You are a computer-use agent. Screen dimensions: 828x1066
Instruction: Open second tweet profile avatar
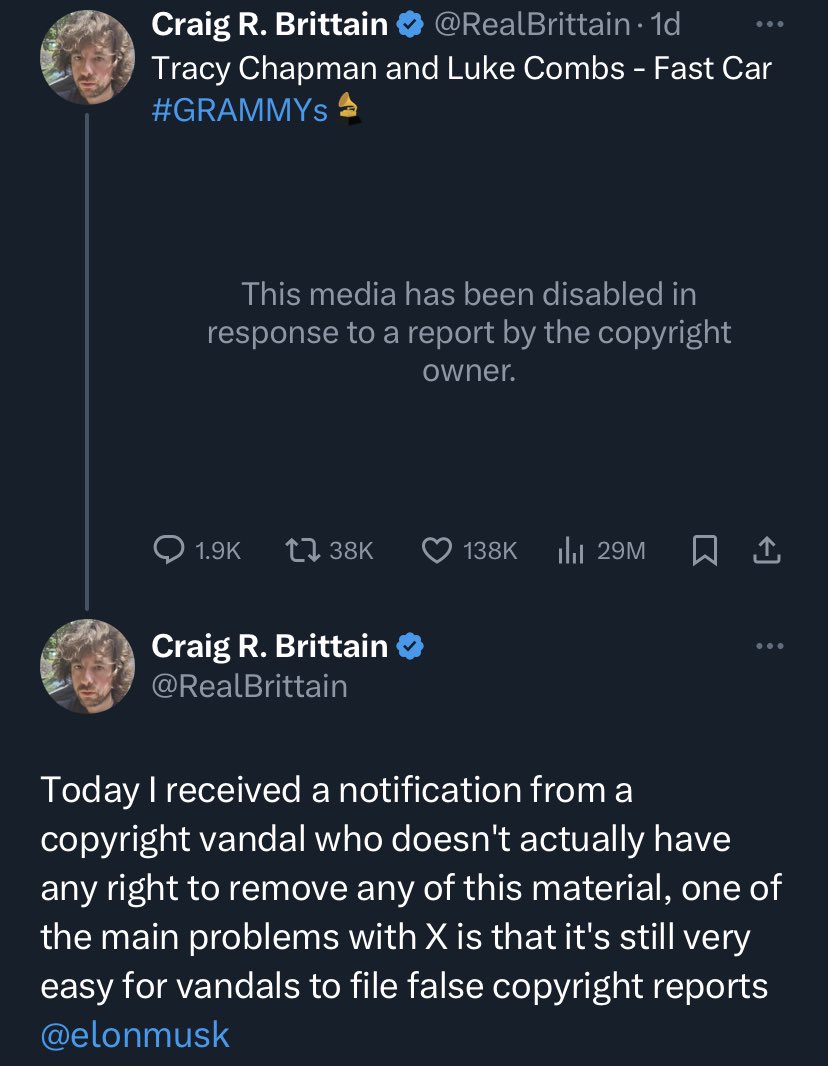(x=86, y=666)
